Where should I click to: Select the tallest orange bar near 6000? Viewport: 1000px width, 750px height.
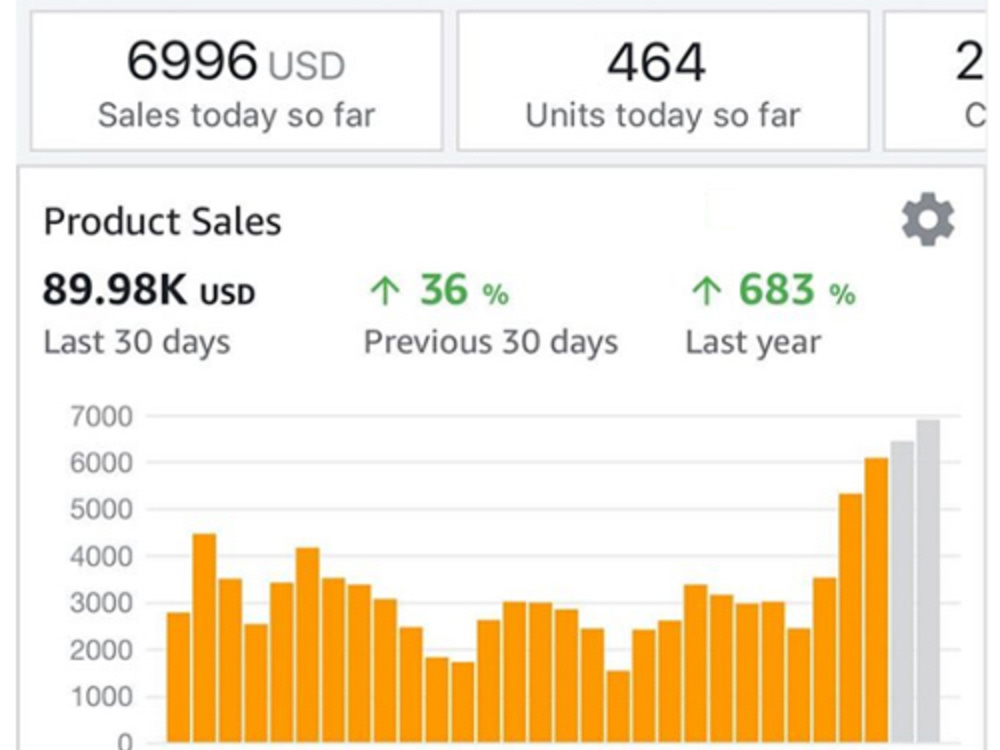876,600
